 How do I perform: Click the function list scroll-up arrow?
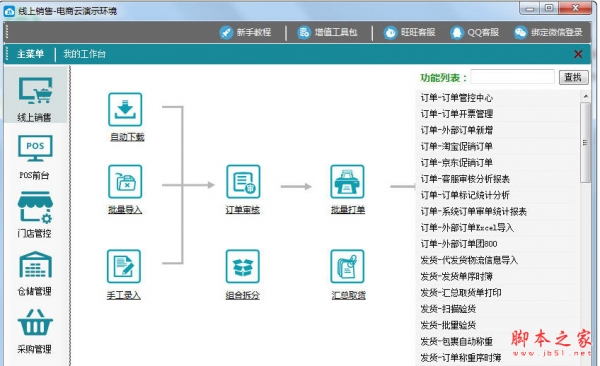[585, 96]
